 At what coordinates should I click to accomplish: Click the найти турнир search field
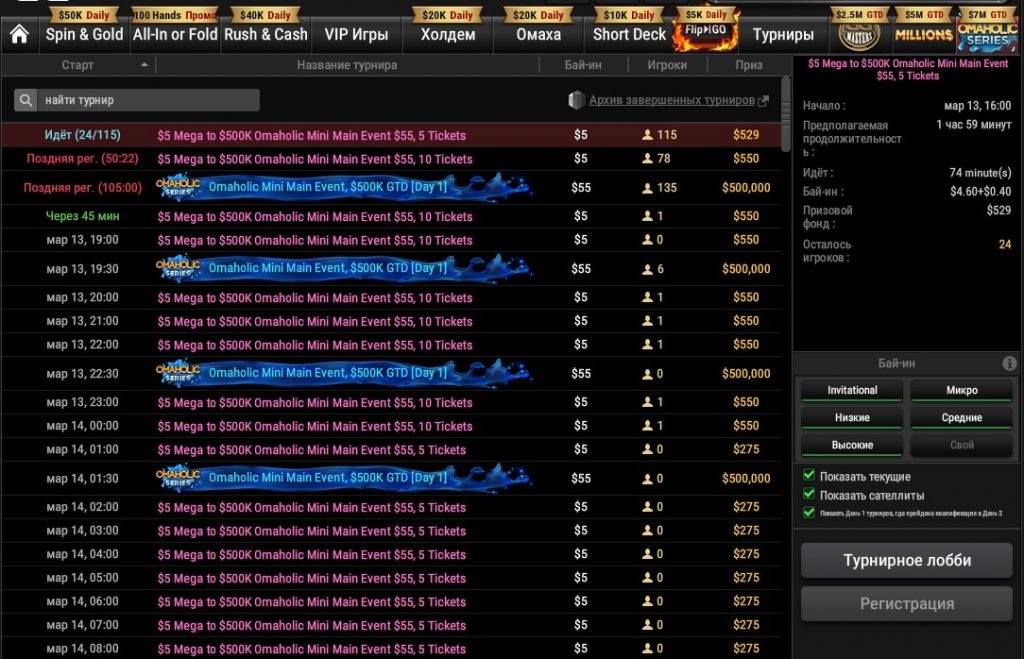point(147,101)
